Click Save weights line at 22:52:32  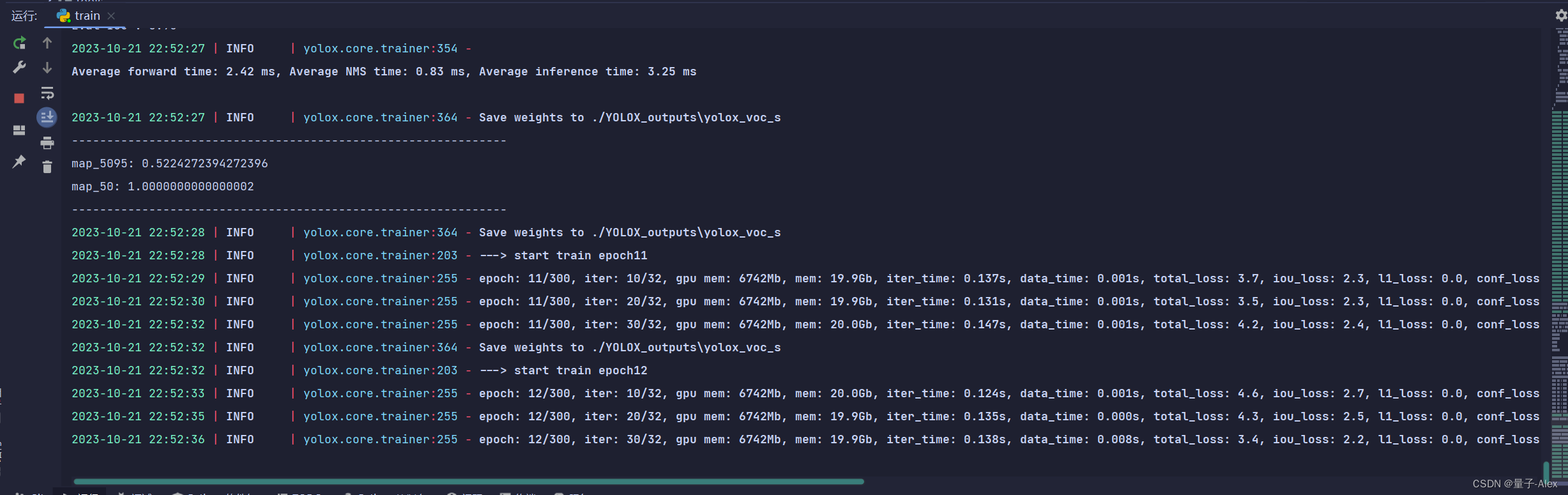(426, 347)
